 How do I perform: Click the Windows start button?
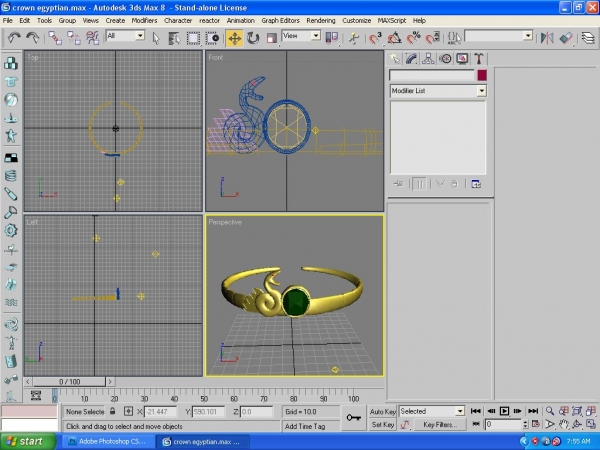point(28,442)
